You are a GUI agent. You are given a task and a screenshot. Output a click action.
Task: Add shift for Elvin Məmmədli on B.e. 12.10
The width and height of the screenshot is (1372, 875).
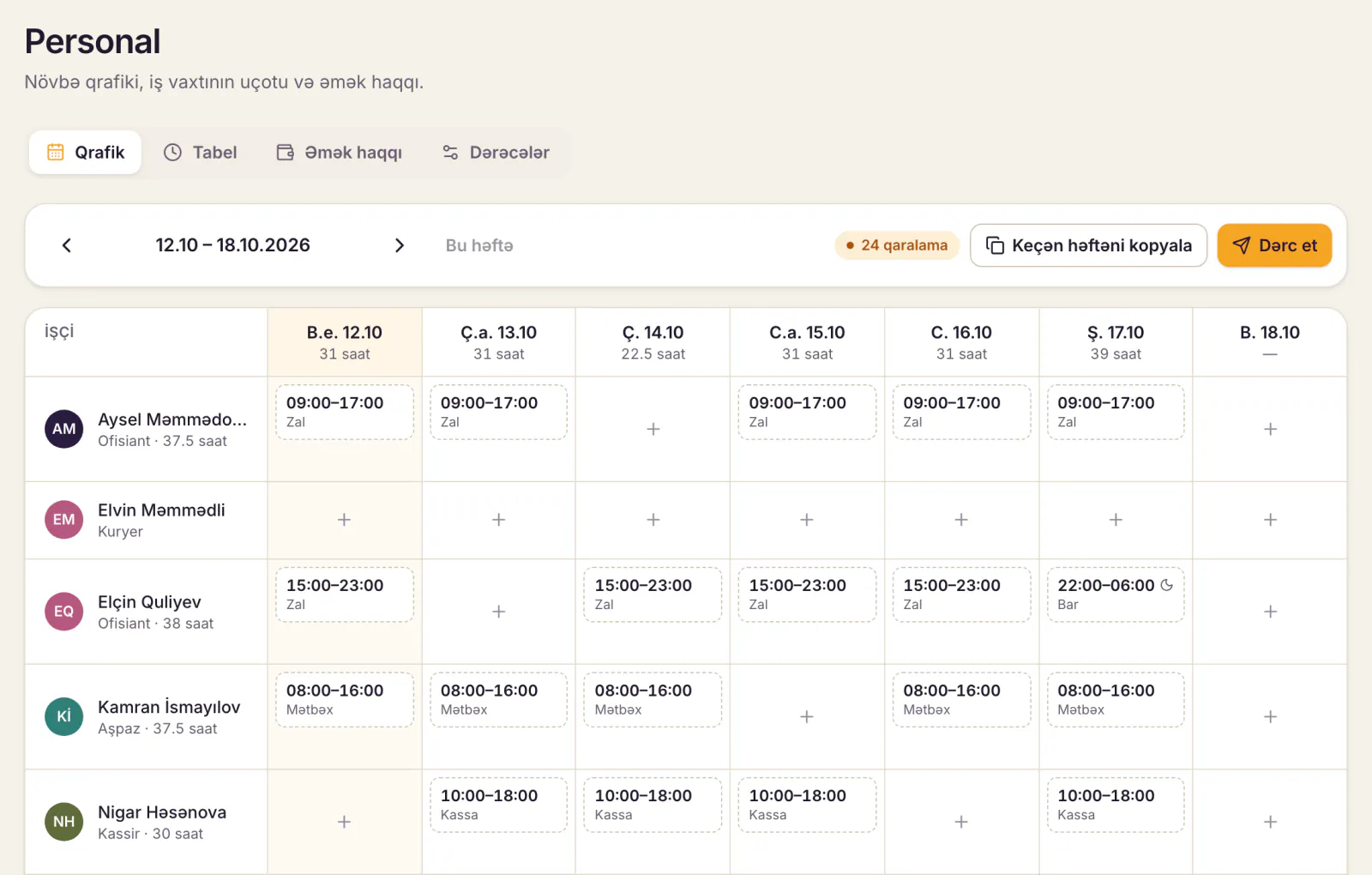point(344,520)
